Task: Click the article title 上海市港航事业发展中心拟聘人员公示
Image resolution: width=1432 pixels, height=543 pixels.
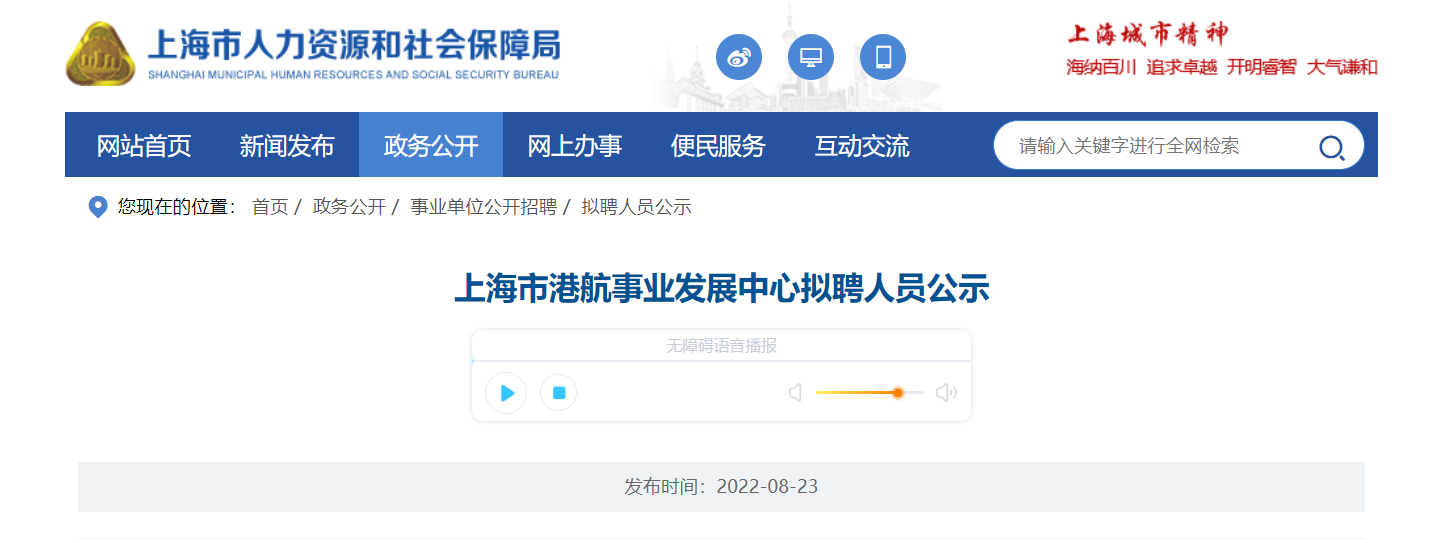Action: (x=721, y=289)
